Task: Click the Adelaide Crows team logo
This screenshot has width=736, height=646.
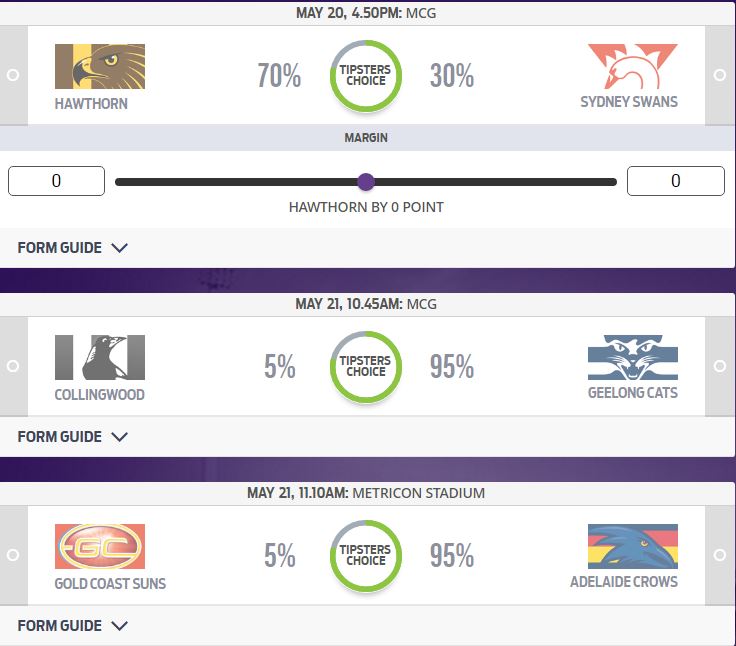Action: click(633, 546)
